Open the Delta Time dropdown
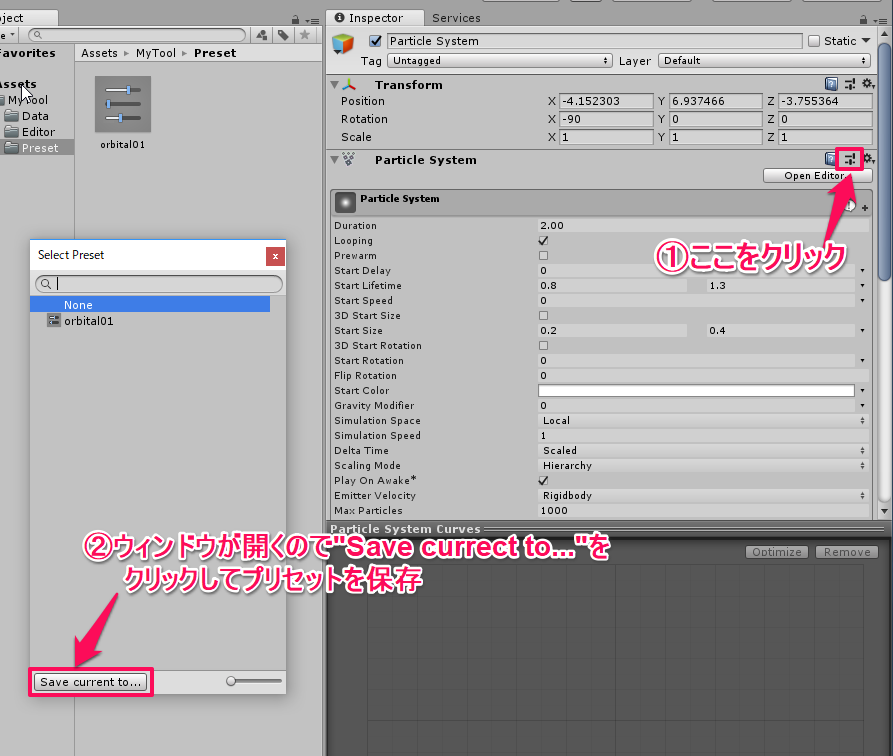 [x=703, y=450]
